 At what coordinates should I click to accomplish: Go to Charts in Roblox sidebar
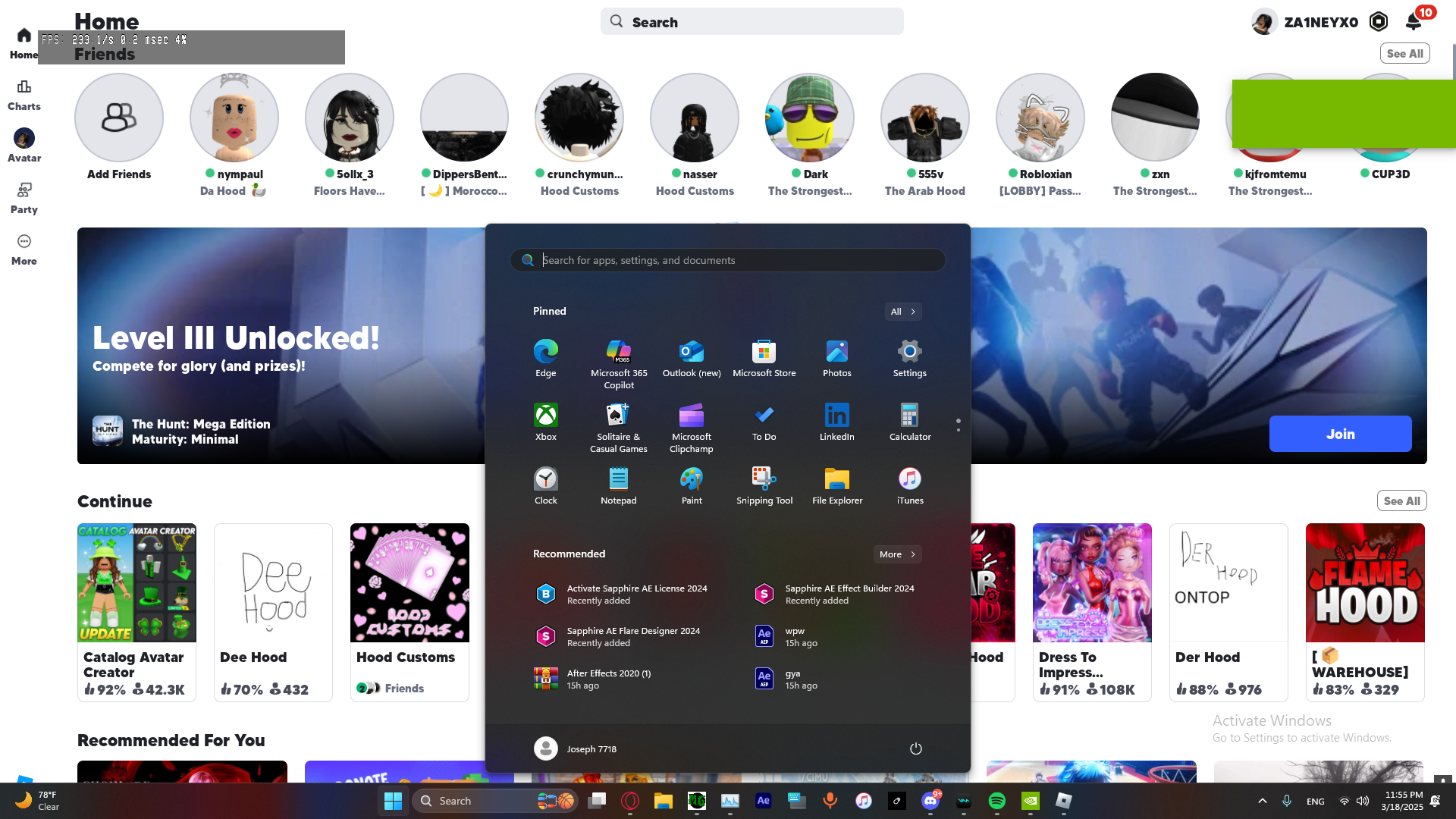(x=24, y=96)
